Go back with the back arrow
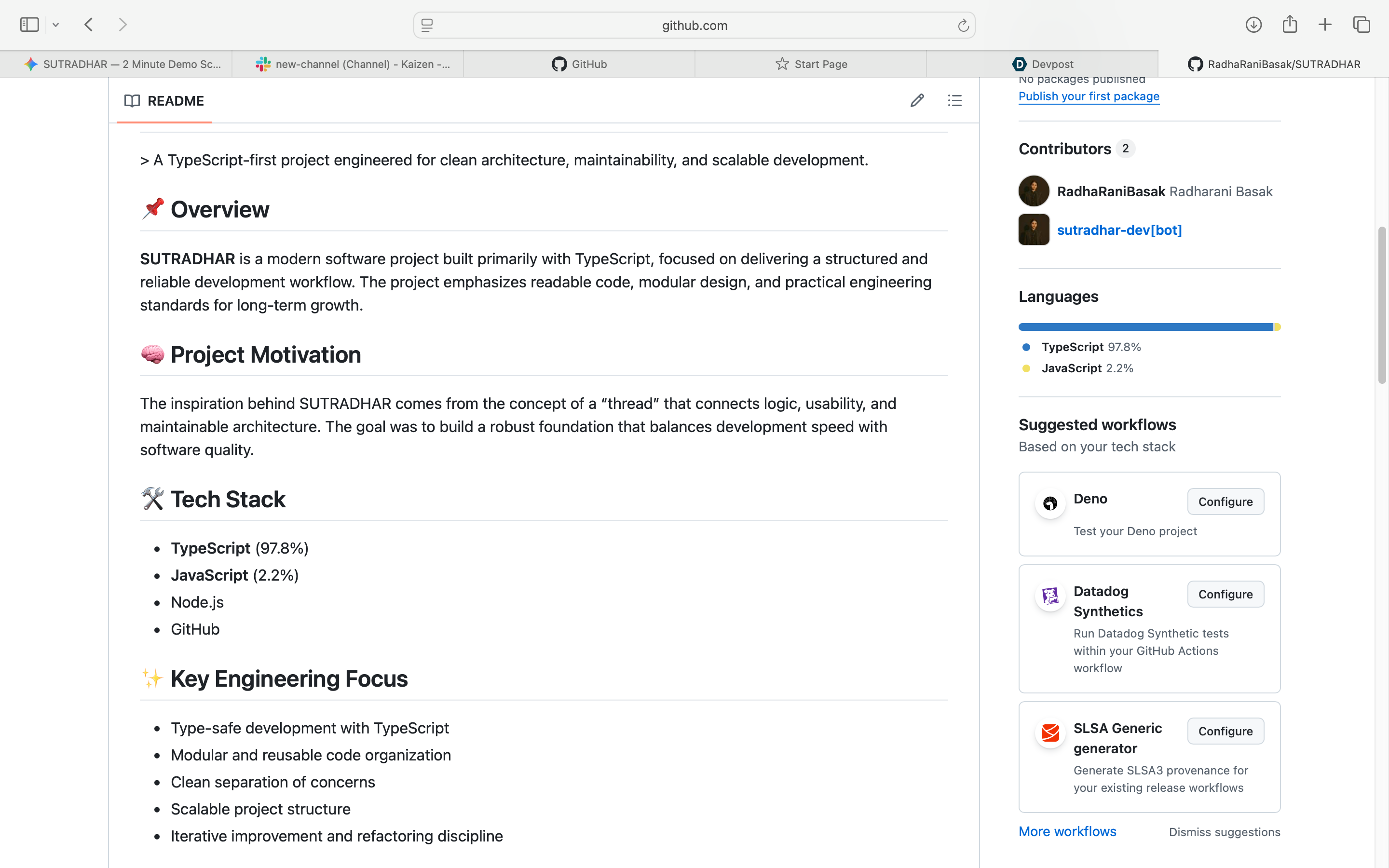Image resolution: width=1389 pixels, height=868 pixels. pyautogui.click(x=89, y=25)
